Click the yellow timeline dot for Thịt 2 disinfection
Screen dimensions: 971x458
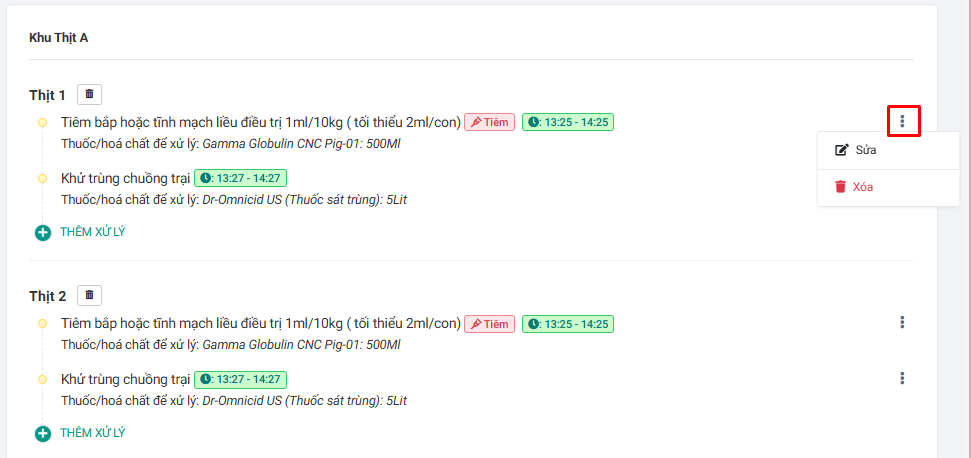[x=42, y=380]
